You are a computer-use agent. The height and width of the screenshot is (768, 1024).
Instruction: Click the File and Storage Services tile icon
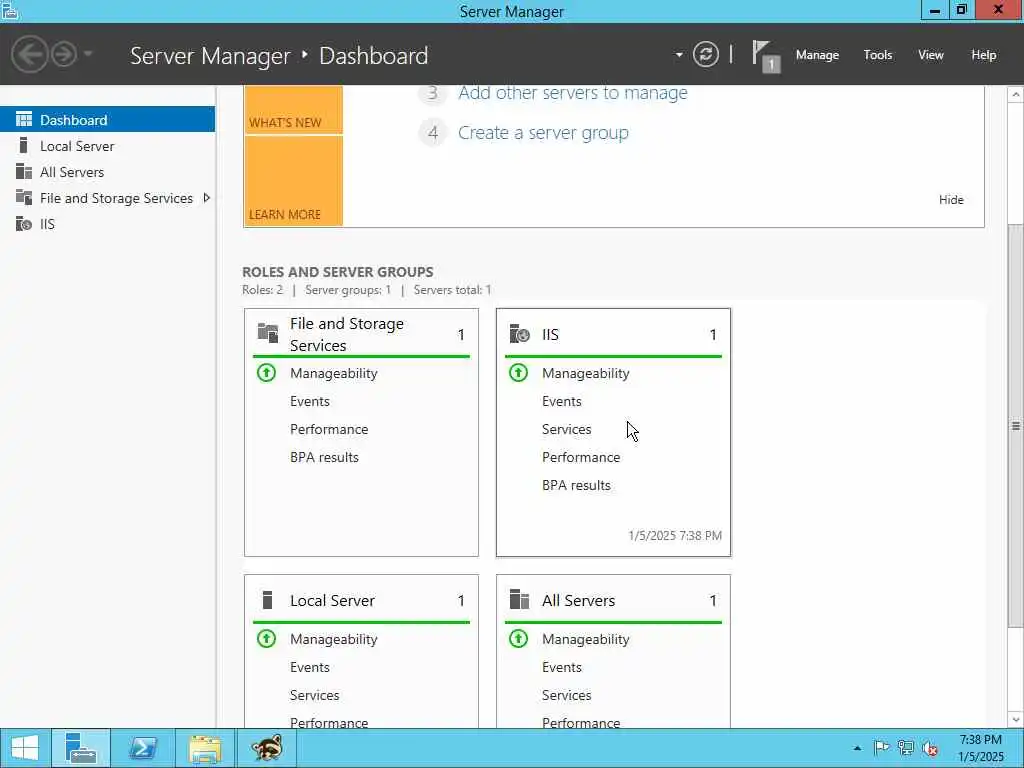click(x=268, y=333)
